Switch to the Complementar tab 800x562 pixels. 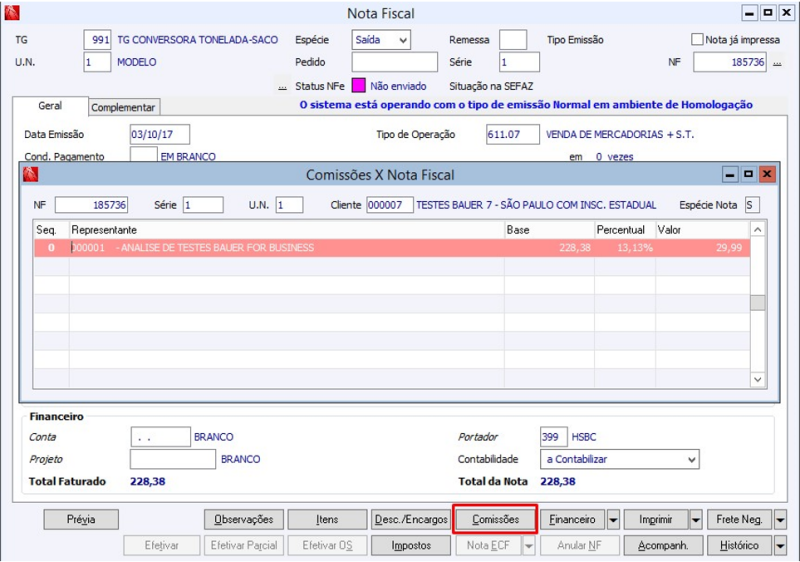pyautogui.click(x=123, y=107)
